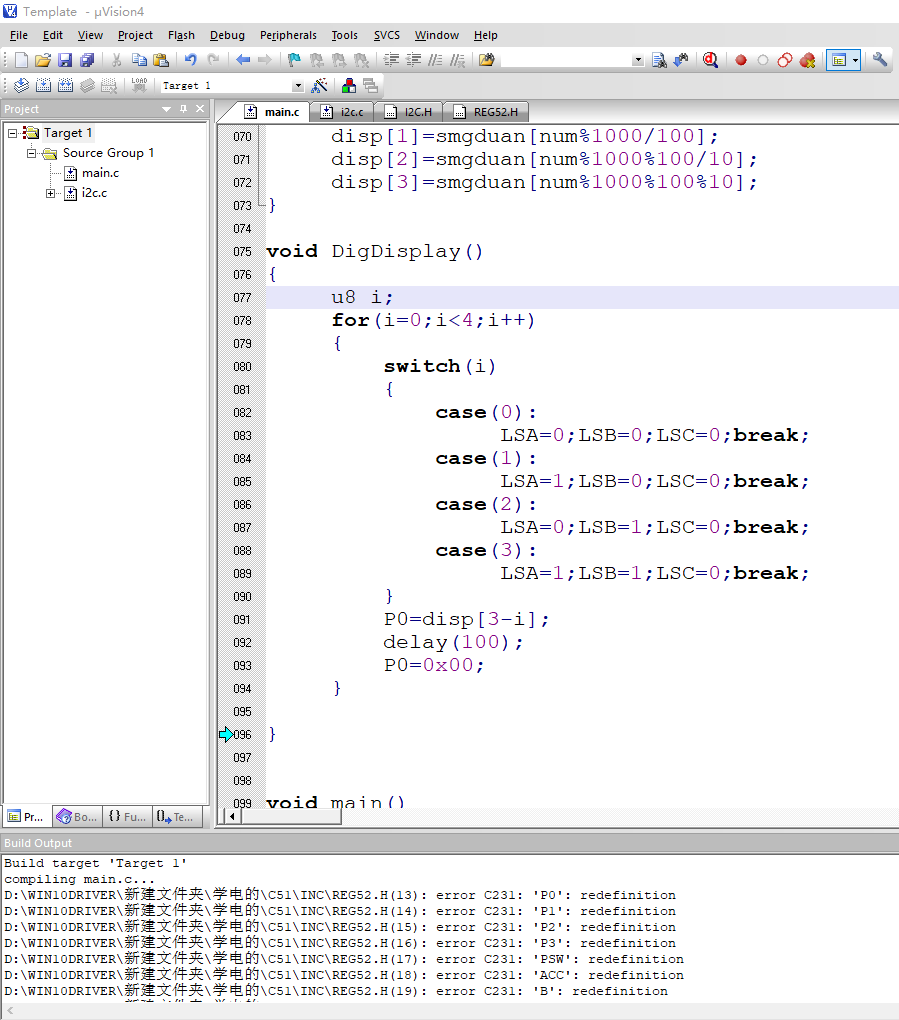Start debug session with magnifier d icon
Screen dimensions: 899x1020
point(711,60)
